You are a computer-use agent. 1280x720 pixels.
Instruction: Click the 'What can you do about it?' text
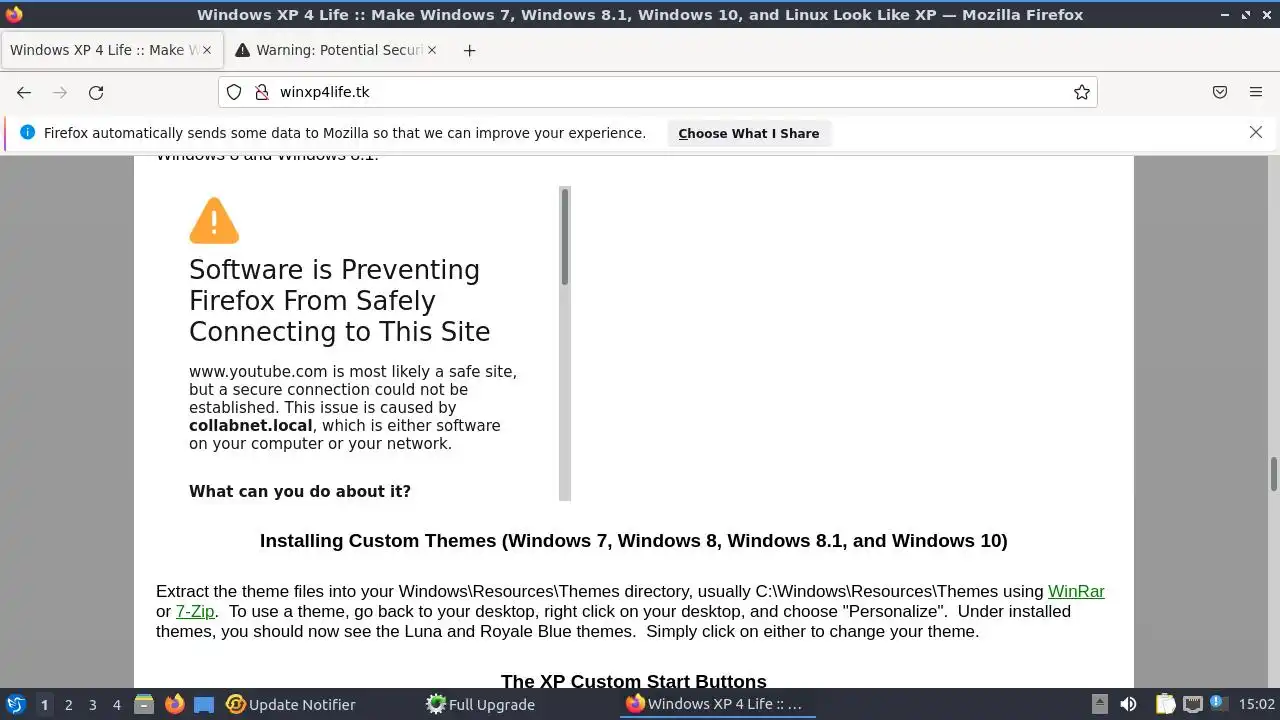[300, 491]
